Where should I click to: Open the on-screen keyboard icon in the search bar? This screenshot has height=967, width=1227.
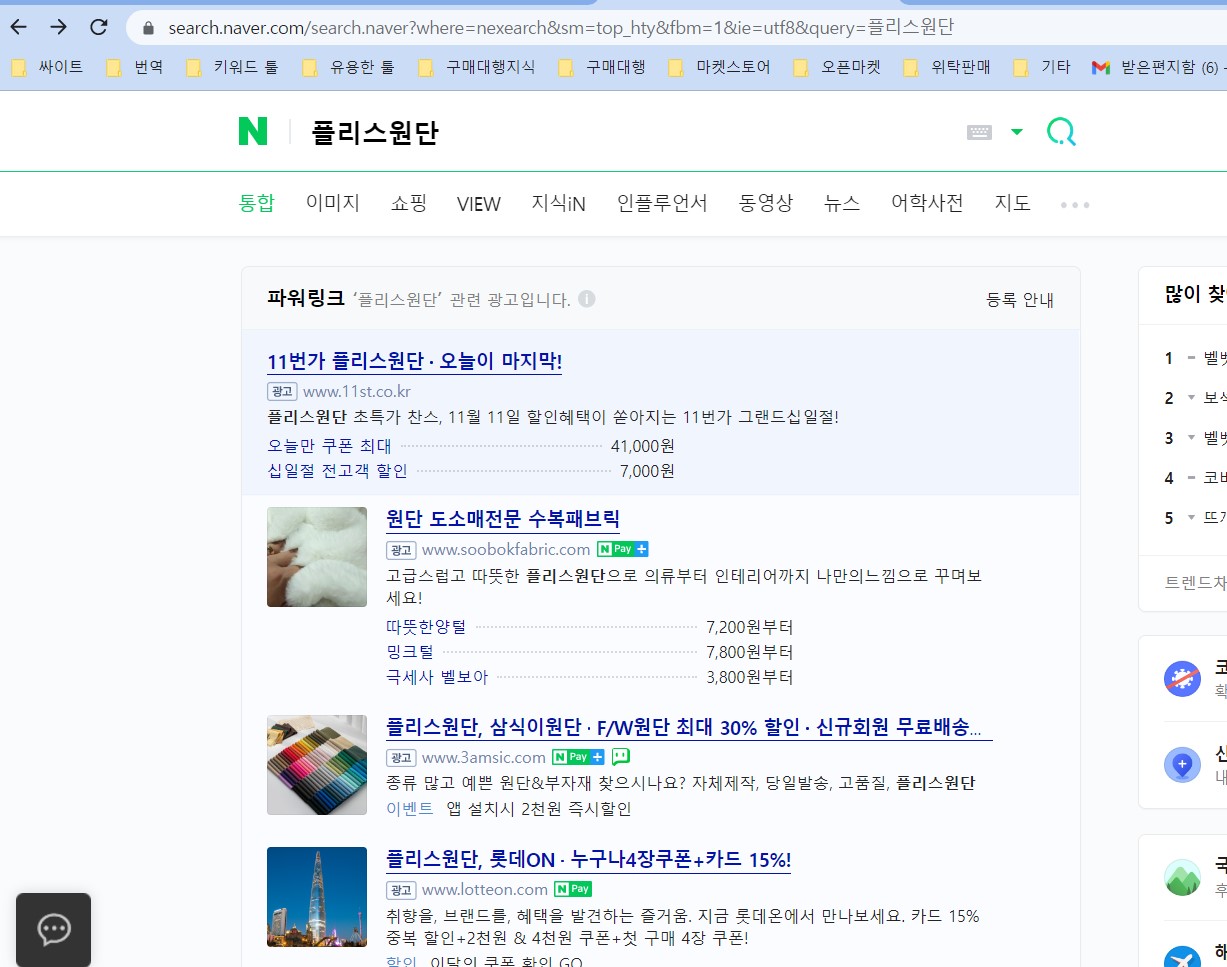click(980, 132)
